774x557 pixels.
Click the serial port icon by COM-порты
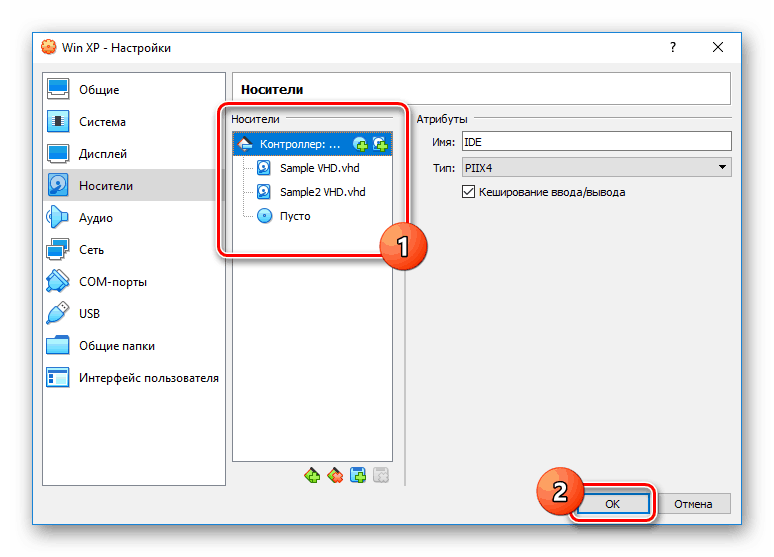point(58,281)
